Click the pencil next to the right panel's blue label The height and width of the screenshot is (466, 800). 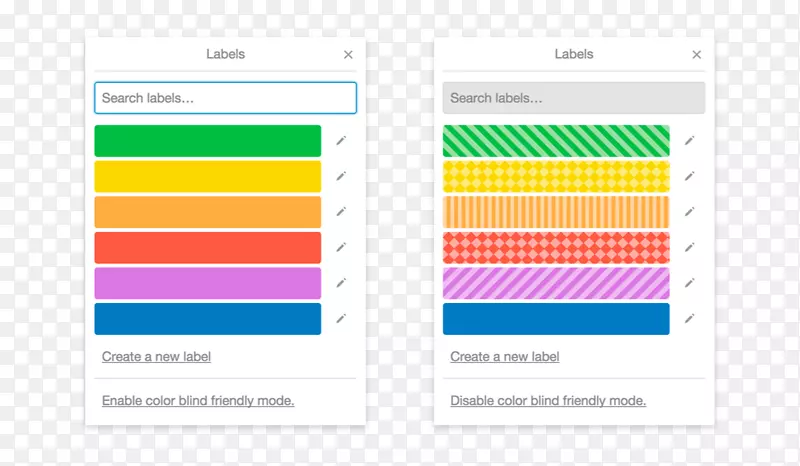coord(689,319)
